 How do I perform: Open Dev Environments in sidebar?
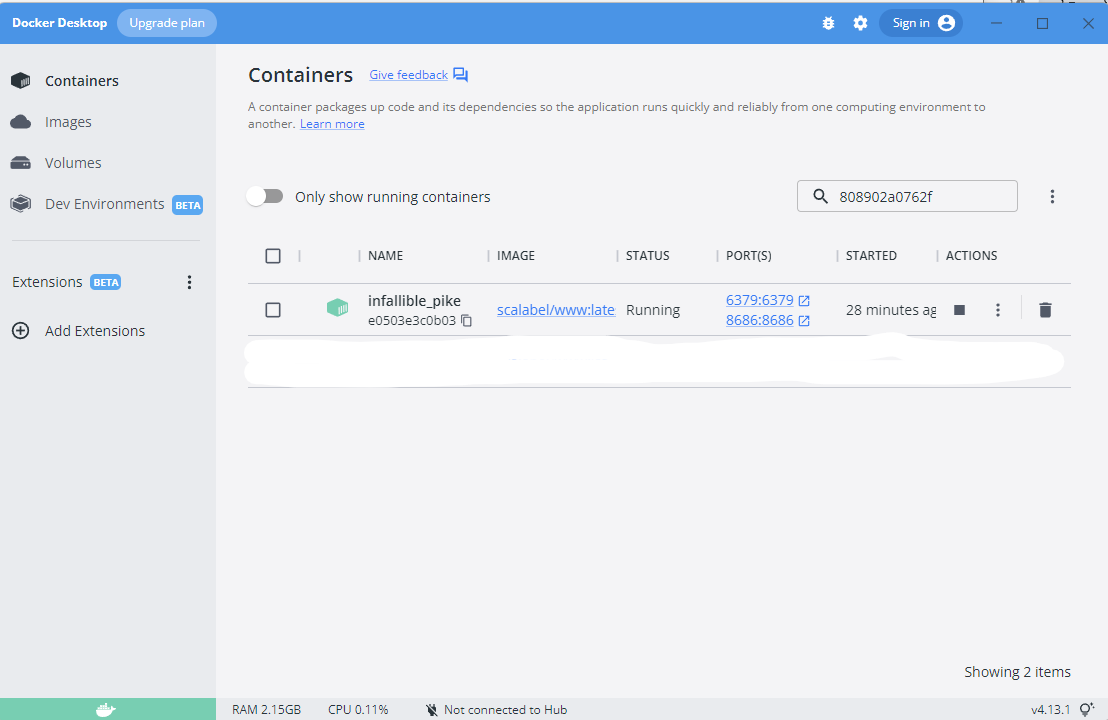click(x=105, y=203)
